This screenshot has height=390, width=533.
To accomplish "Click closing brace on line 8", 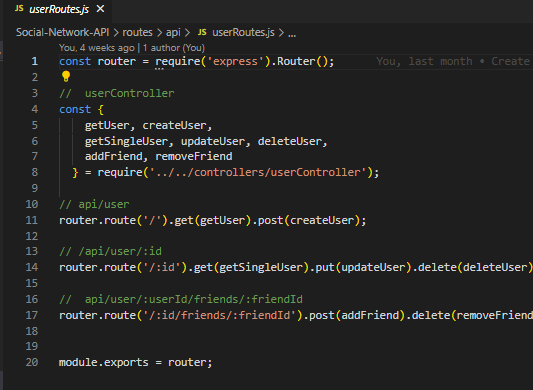I will [x=75, y=173].
